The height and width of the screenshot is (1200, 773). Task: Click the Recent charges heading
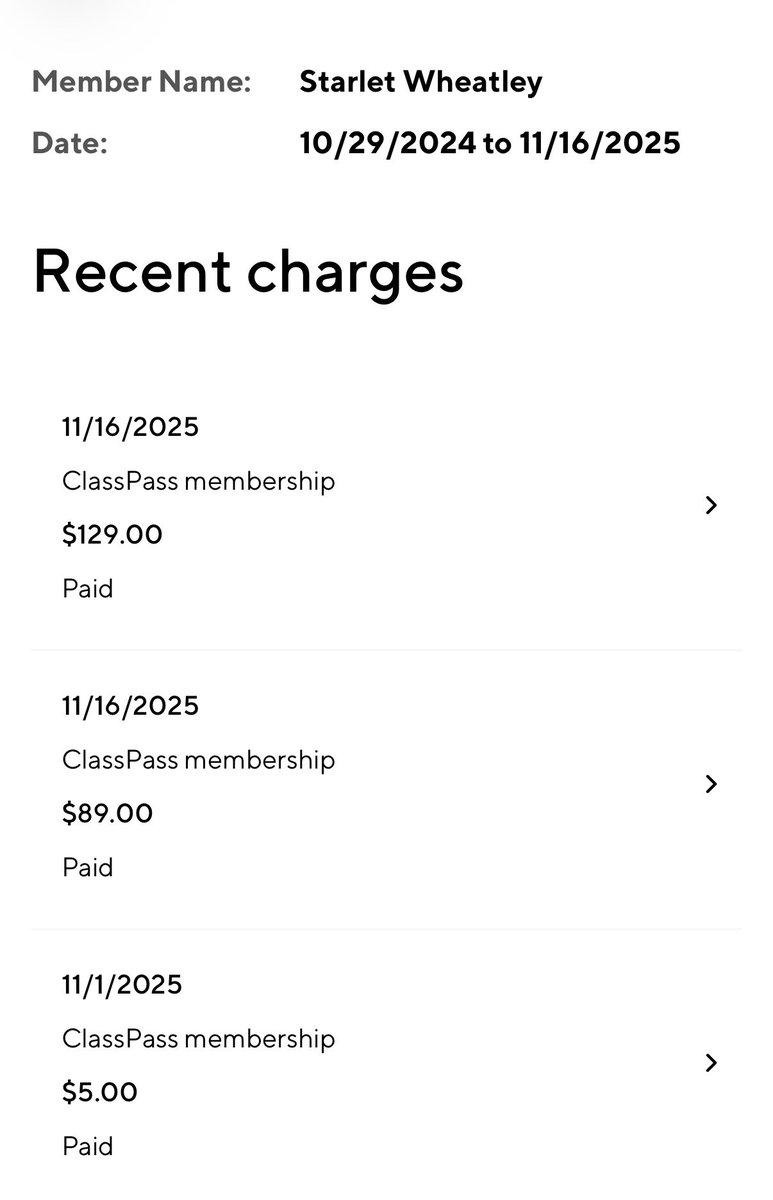pyautogui.click(x=248, y=271)
